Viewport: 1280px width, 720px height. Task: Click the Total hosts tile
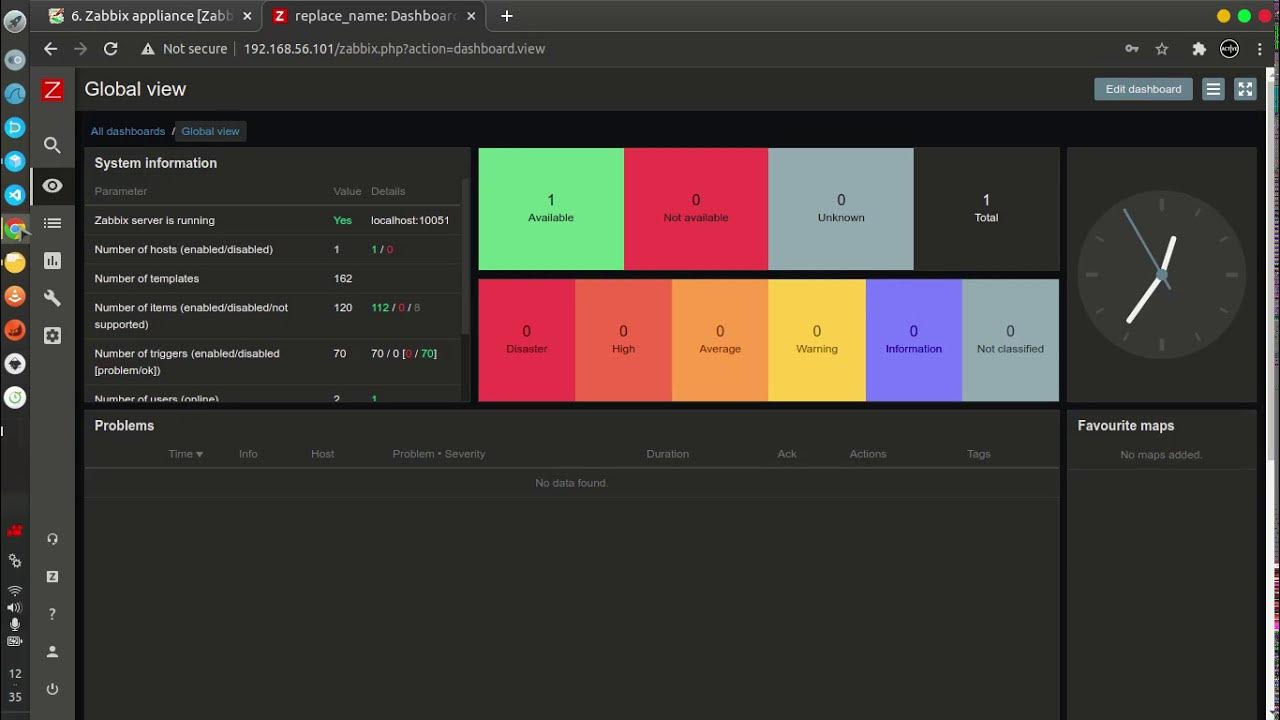tap(986, 209)
